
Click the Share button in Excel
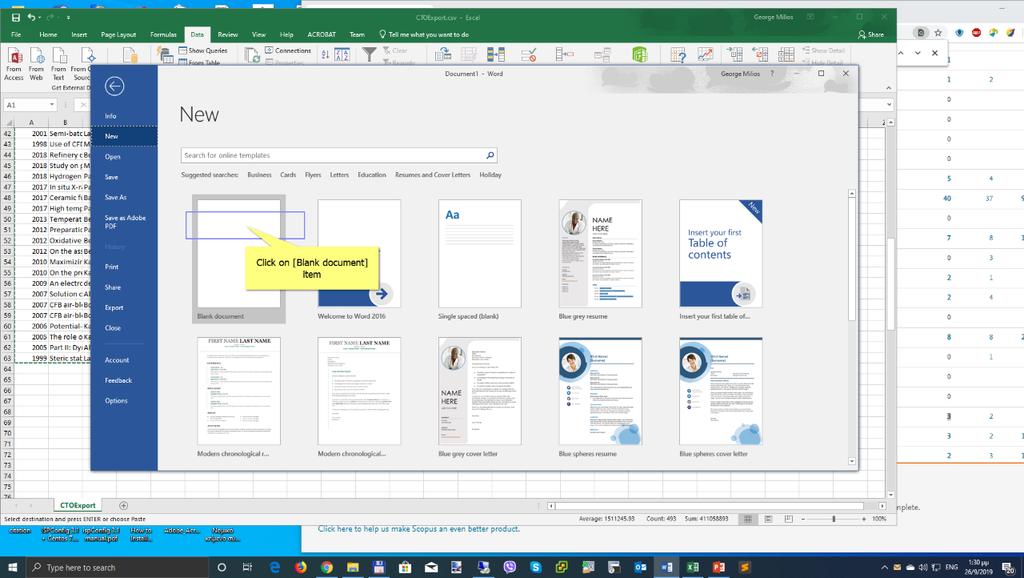871,35
